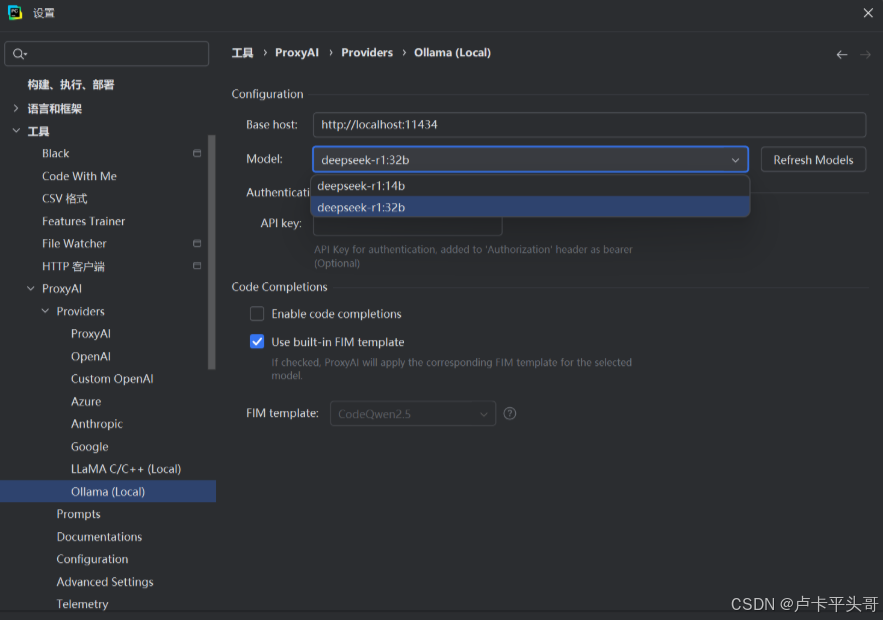
Task: Open Telemetry settings page
Action: coord(82,604)
